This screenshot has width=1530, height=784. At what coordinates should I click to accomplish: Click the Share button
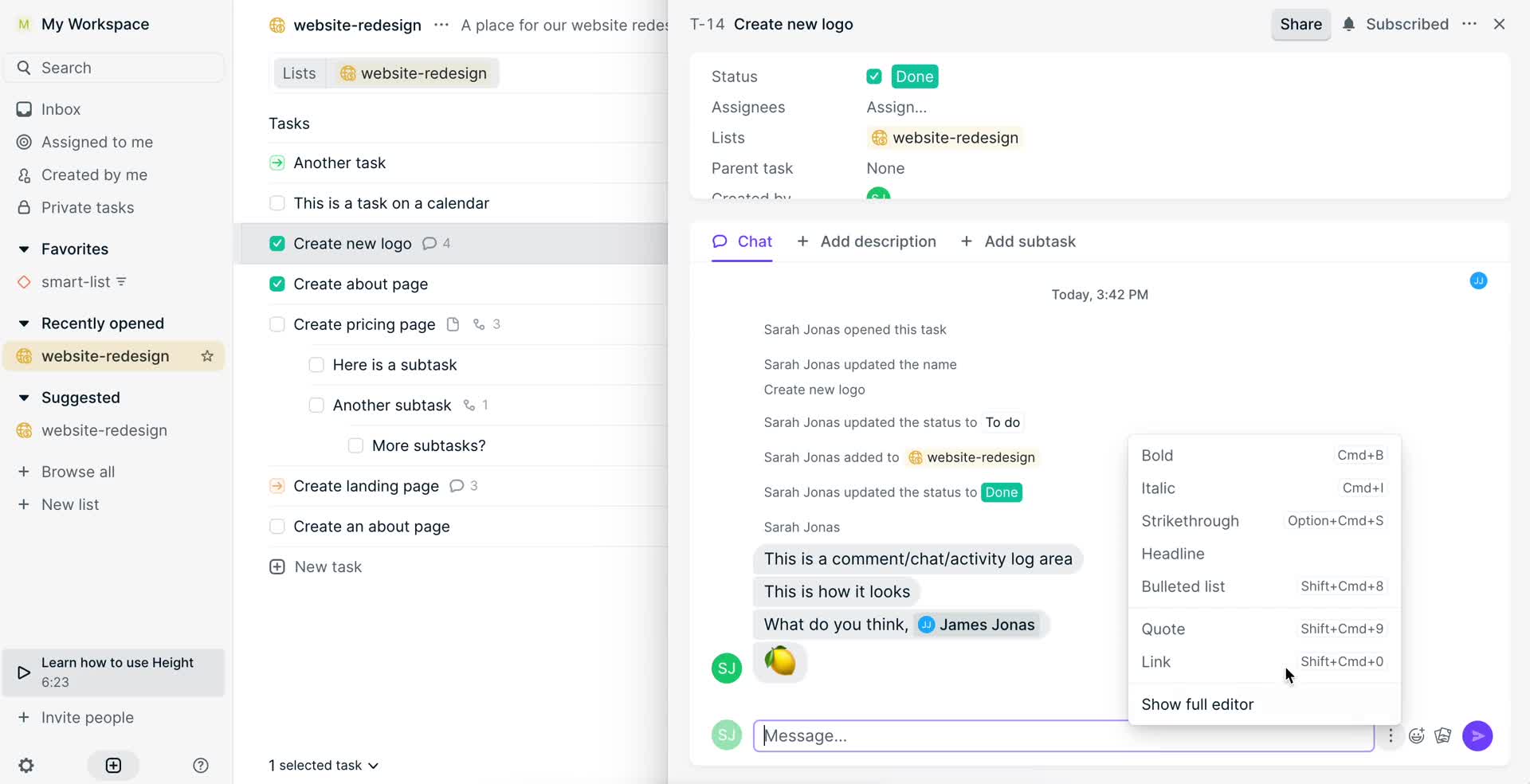(1300, 24)
